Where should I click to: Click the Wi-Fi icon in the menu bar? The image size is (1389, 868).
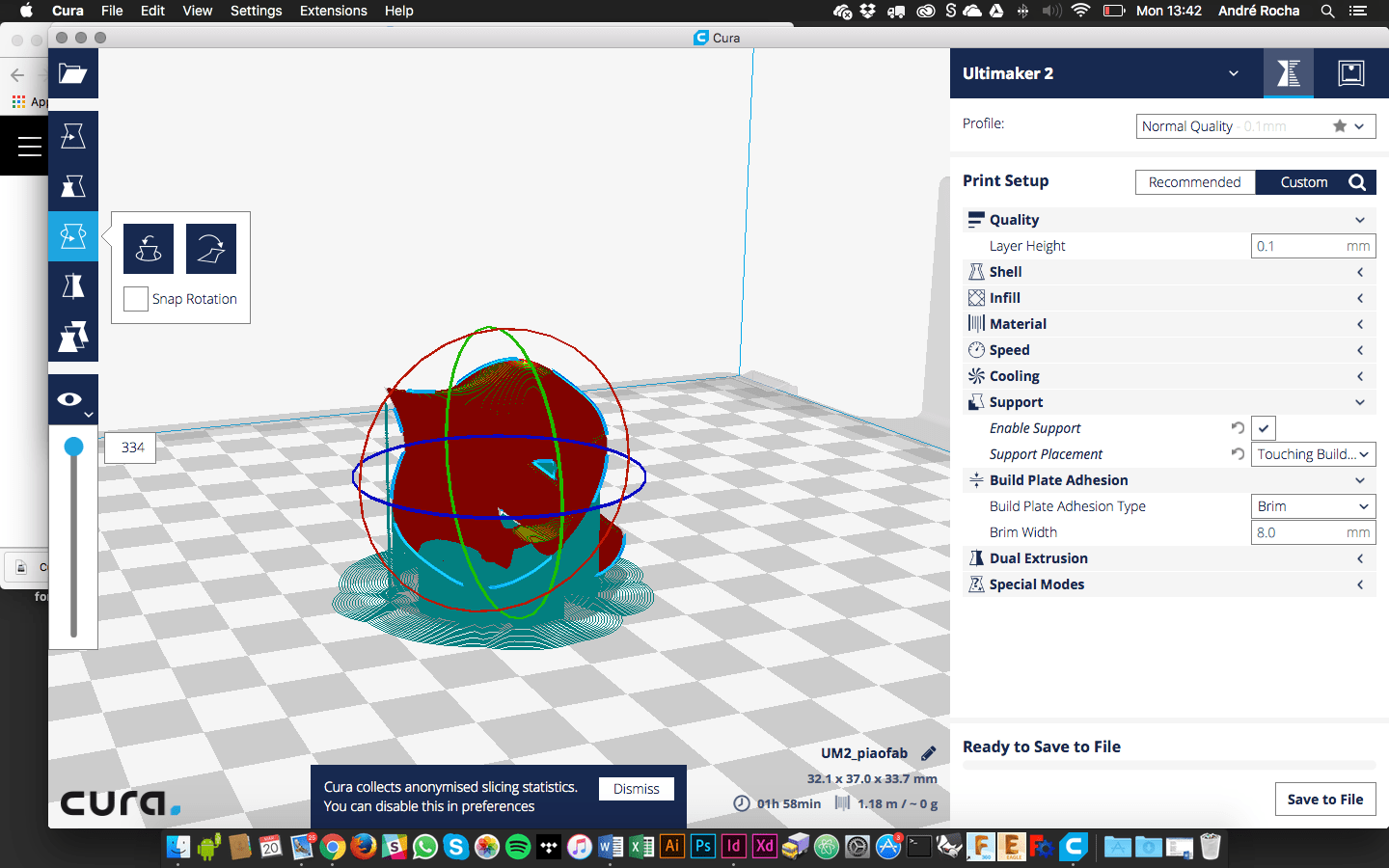click(x=1081, y=11)
